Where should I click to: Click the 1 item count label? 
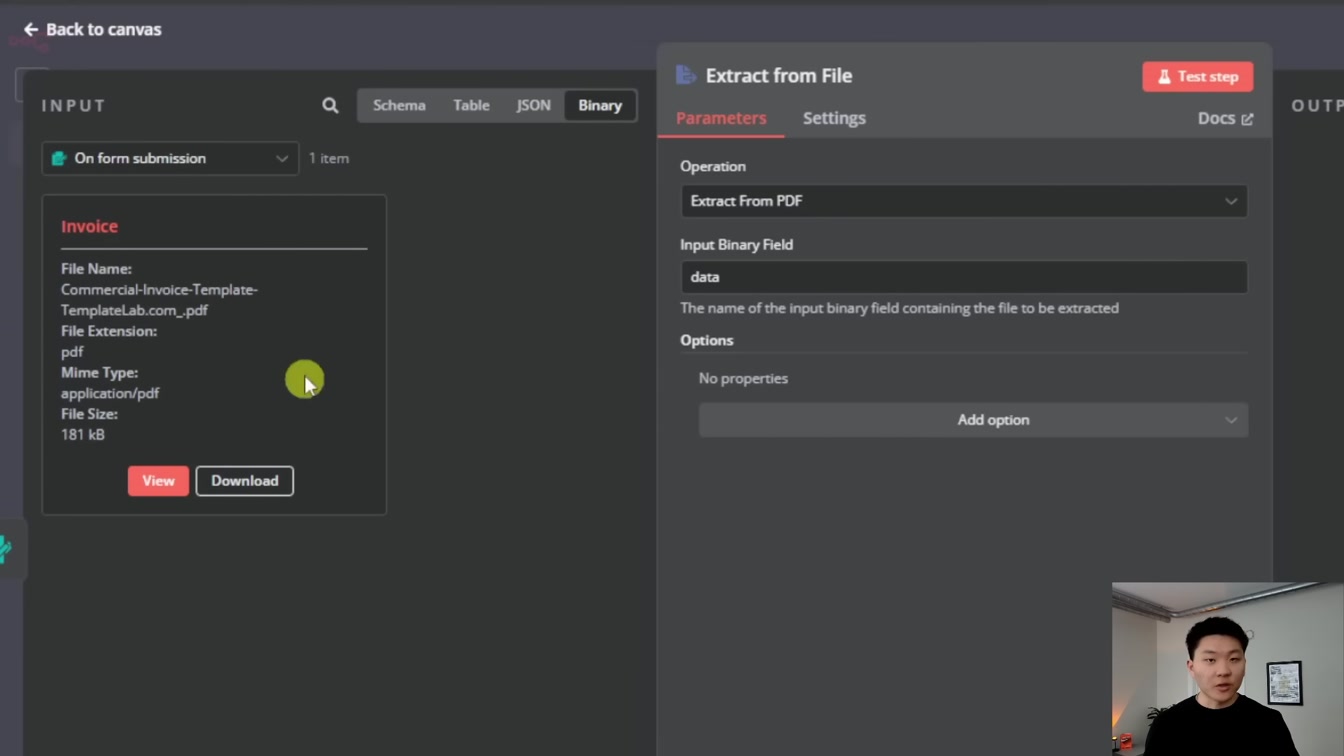[329, 158]
